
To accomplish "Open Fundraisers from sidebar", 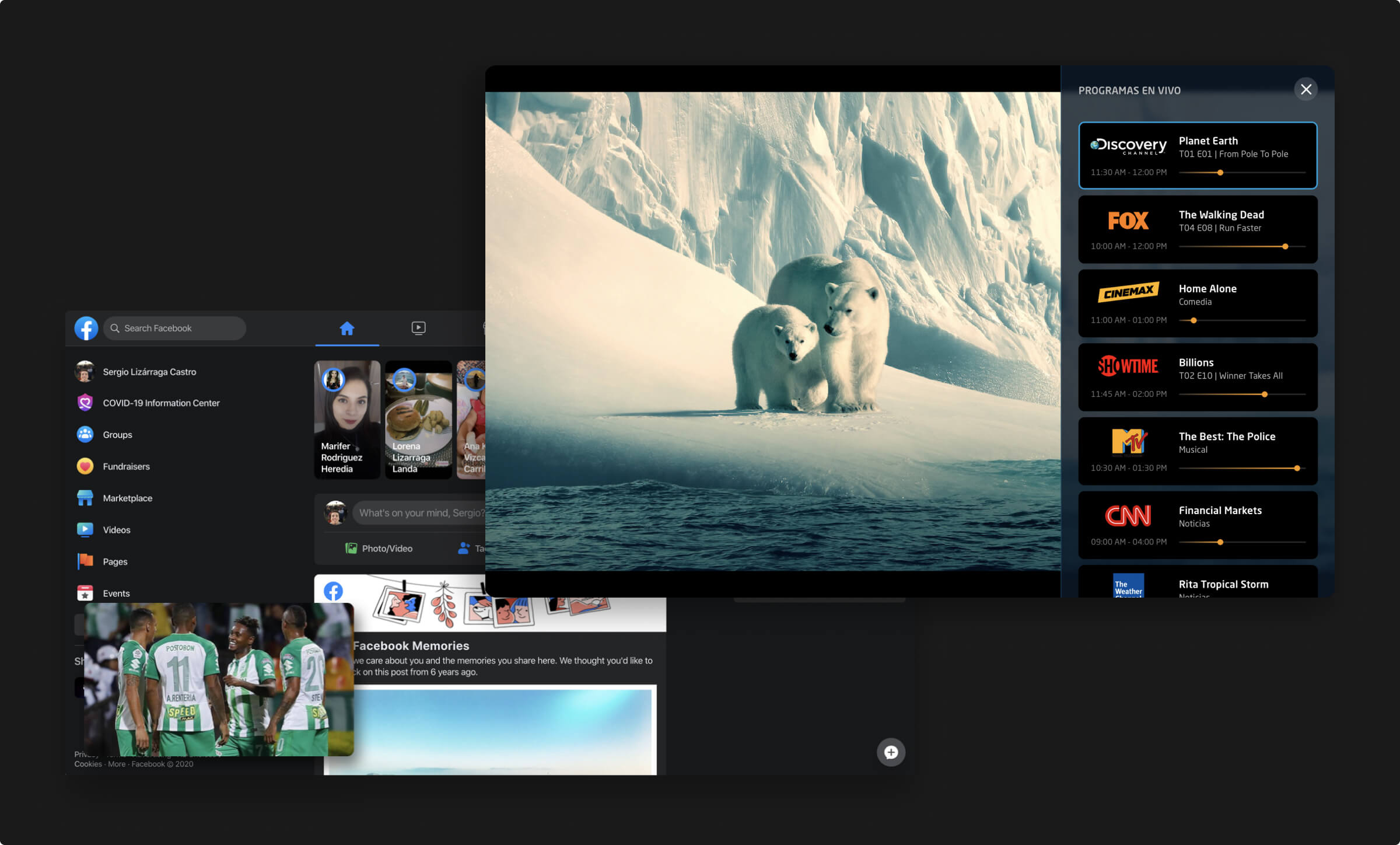I will click(x=126, y=466).
